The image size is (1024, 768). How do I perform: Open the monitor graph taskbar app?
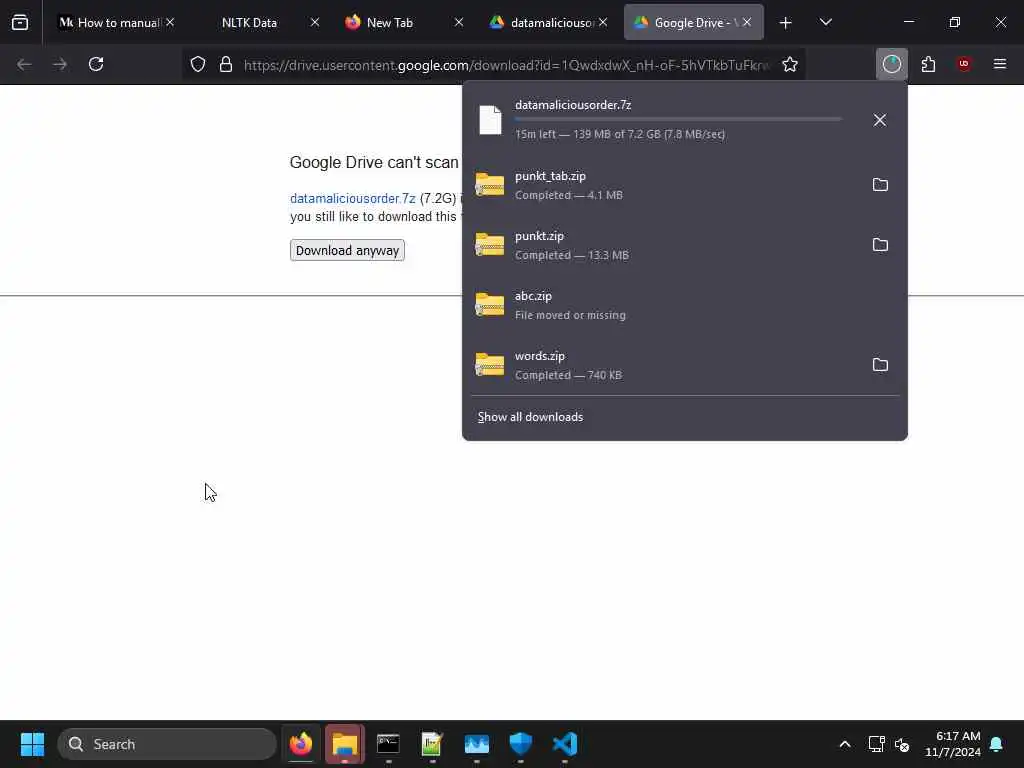coord(477,744)
